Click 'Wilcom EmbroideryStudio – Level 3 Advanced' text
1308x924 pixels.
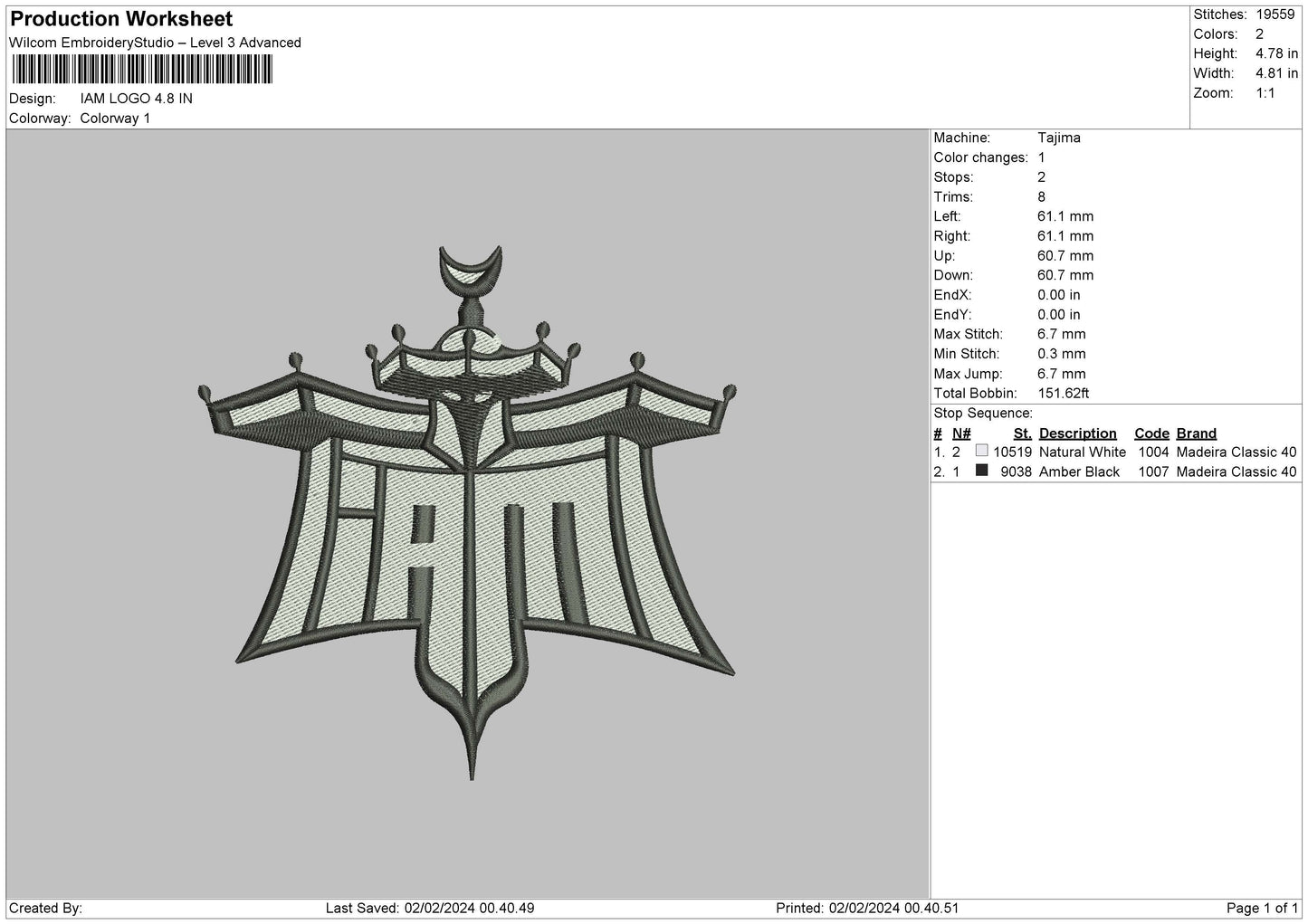(155, 43)
